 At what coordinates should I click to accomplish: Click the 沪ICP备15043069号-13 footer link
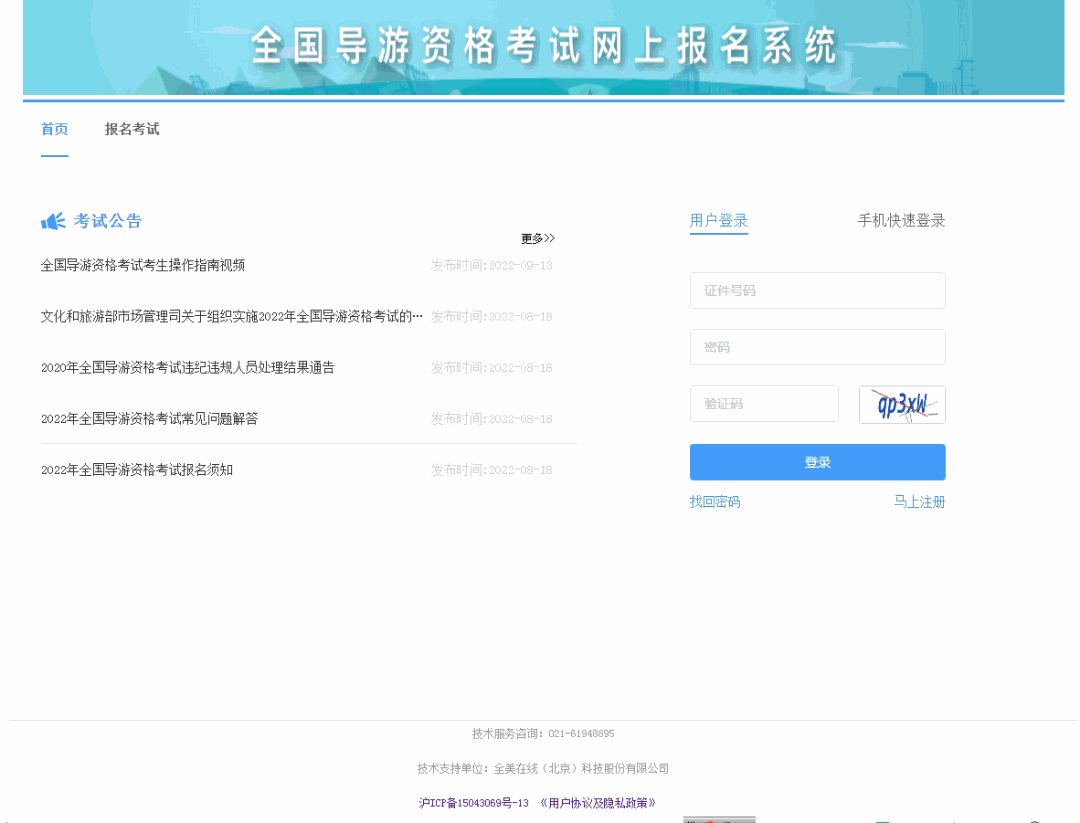click(x=473, y=803)
